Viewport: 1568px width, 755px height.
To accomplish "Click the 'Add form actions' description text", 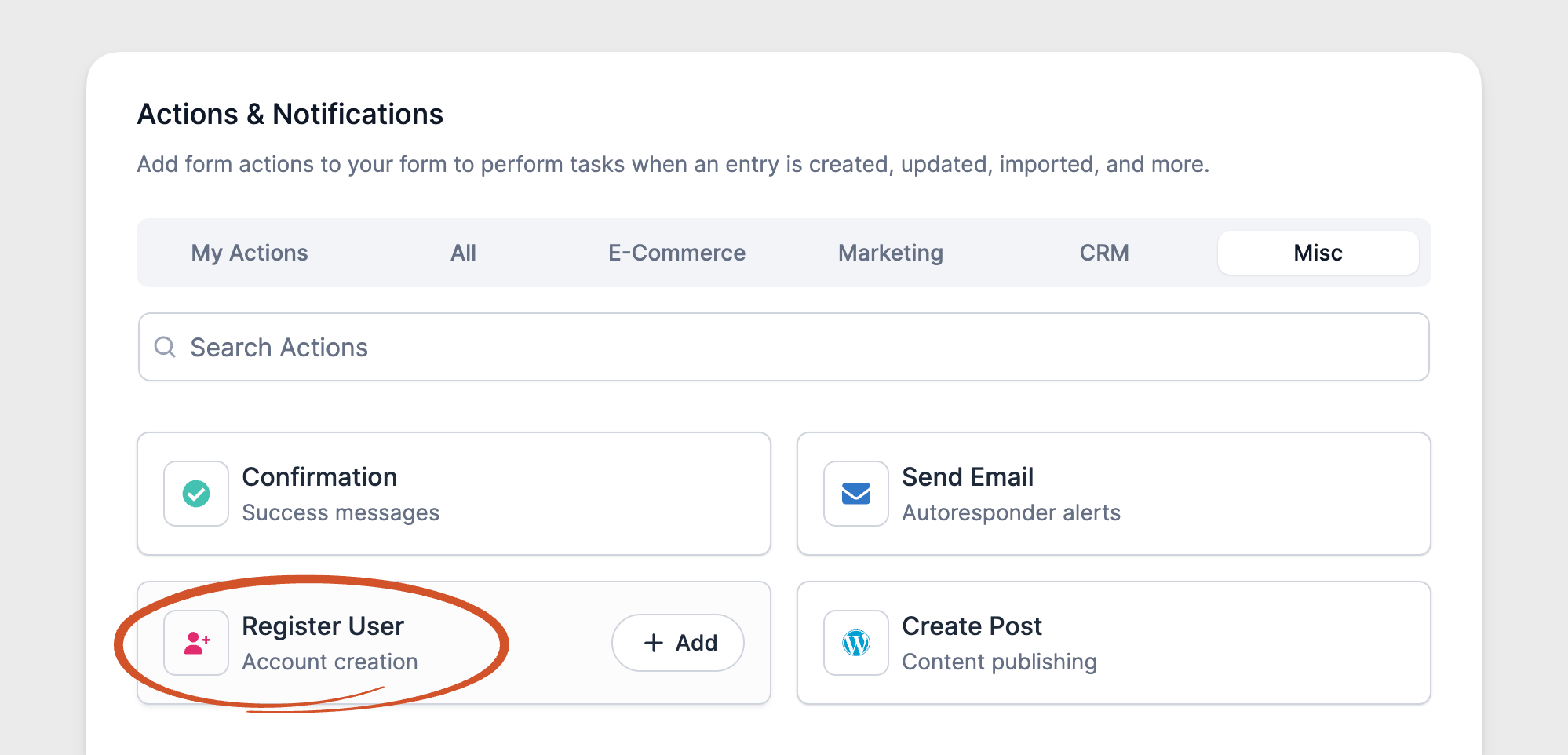I will tap(673, 164).
